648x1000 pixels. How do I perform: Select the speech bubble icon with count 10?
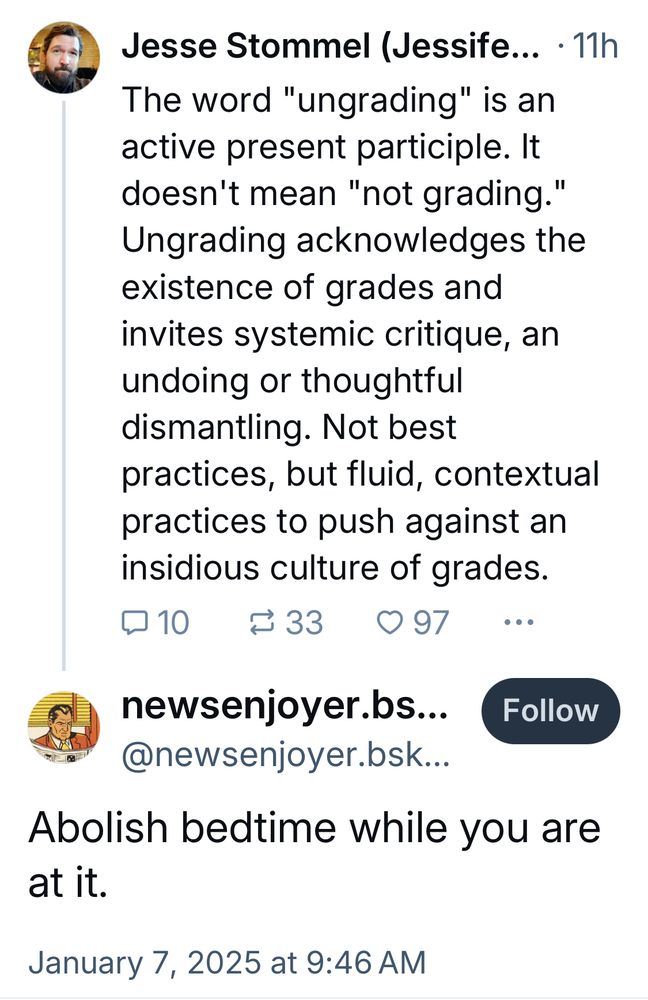click(133, 622)
